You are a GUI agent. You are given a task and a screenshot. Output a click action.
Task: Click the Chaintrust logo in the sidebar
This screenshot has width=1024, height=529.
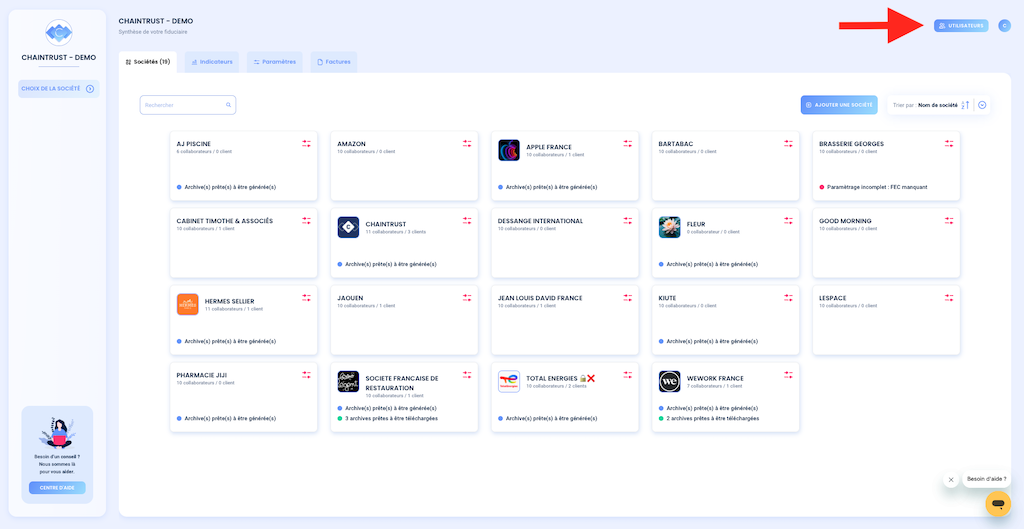(59, 33)
